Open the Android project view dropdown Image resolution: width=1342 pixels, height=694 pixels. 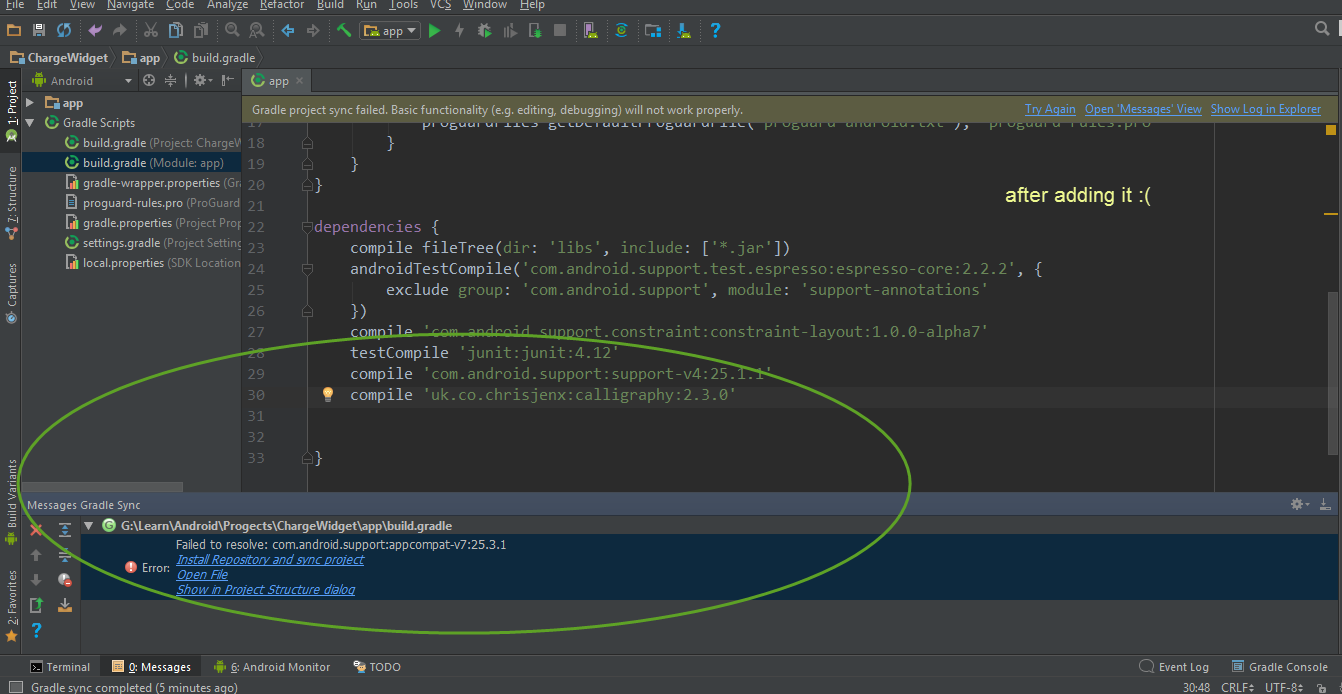tap(82, 81)
